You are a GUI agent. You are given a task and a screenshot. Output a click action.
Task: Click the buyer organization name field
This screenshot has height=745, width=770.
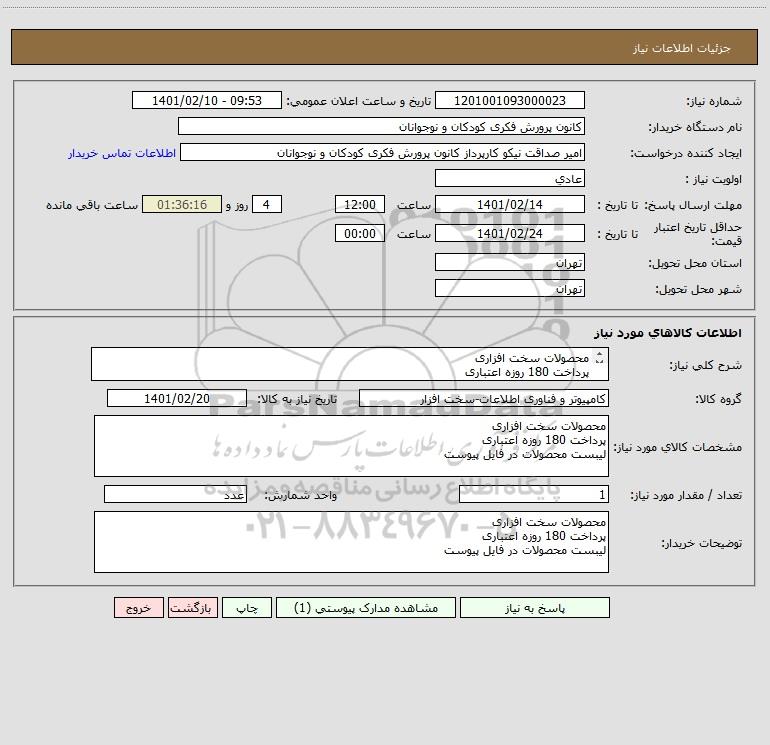[381, 126]
